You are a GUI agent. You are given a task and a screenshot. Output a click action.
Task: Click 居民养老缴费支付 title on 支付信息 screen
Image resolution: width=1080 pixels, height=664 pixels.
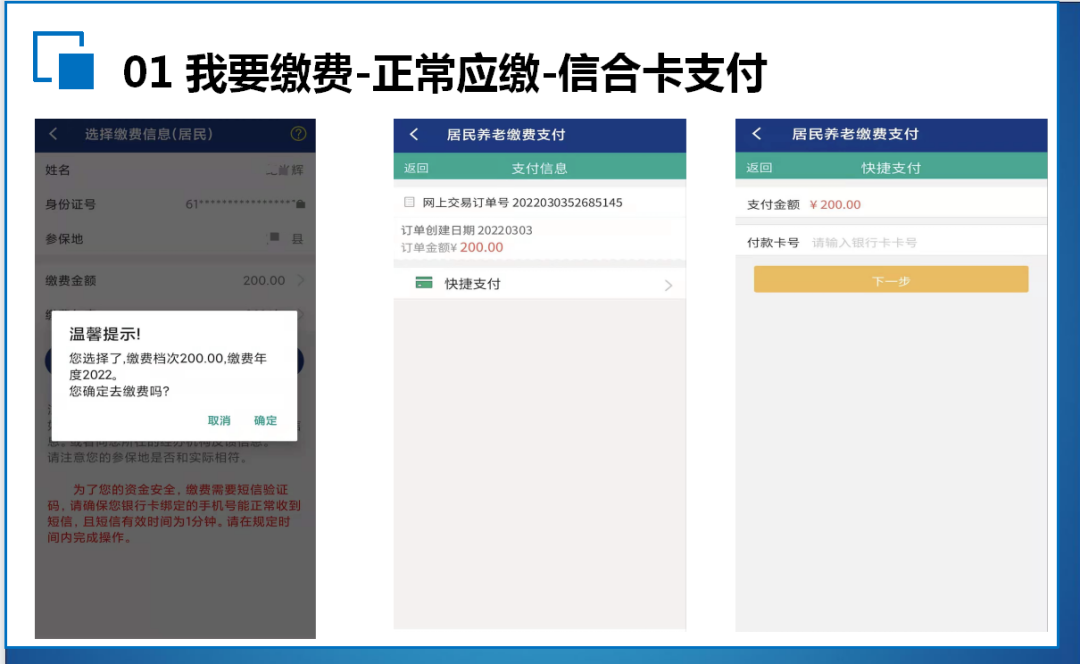(x=506, y=135)
